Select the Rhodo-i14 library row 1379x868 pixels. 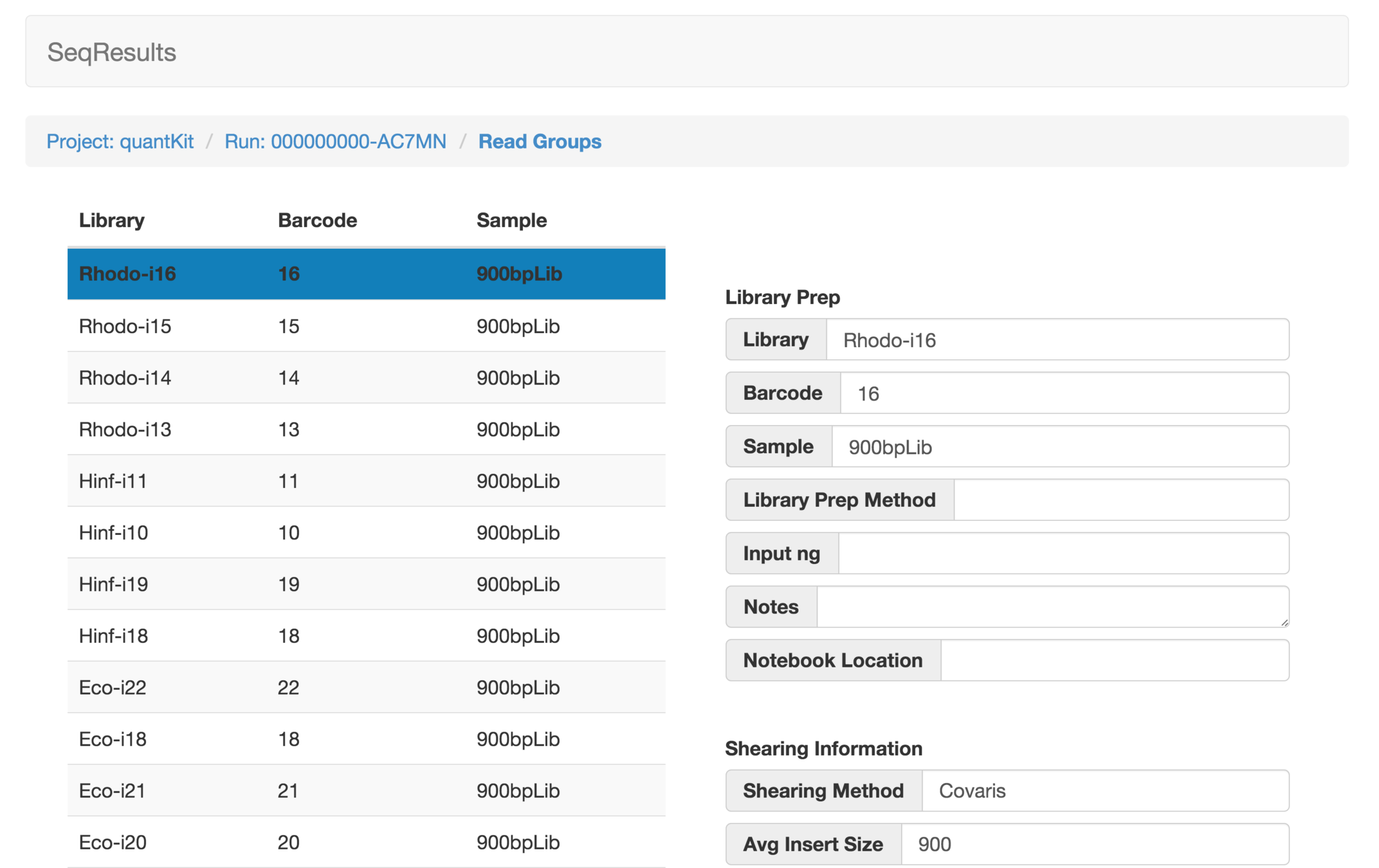point(365,378)
